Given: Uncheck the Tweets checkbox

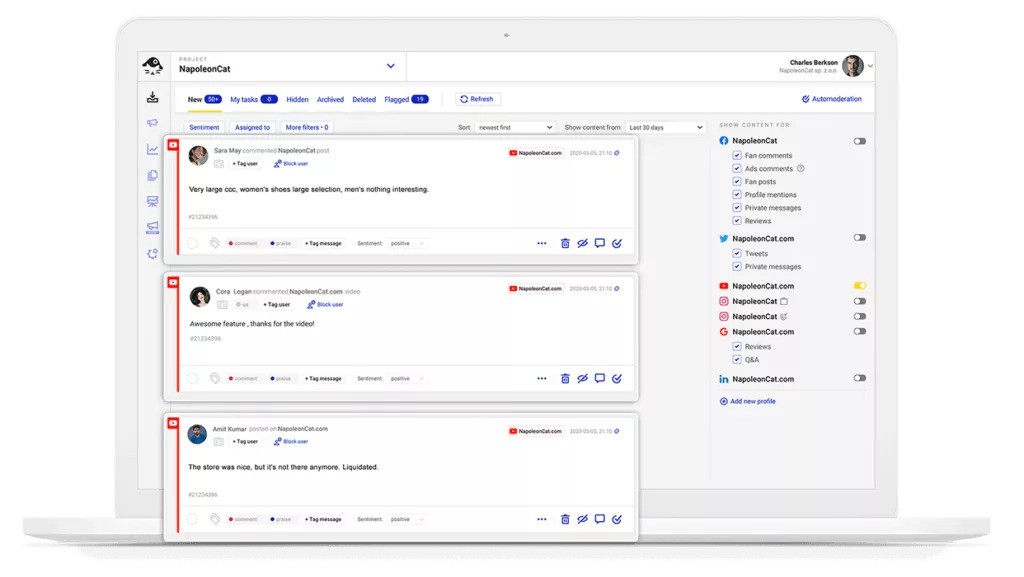Looking at the screenshot, I should [x=737, y=253].
